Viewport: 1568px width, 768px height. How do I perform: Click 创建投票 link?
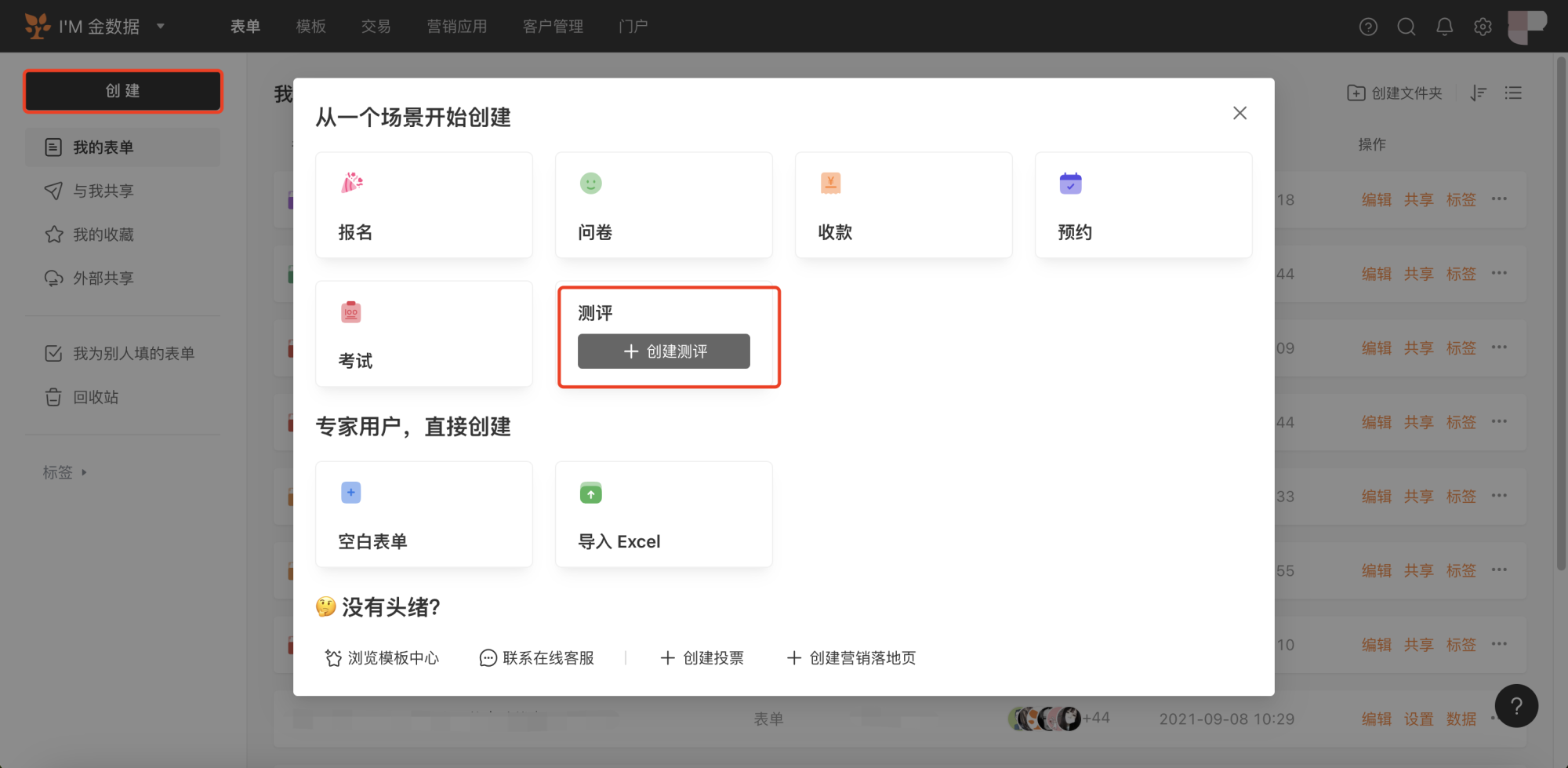click(x=702, y=657)
